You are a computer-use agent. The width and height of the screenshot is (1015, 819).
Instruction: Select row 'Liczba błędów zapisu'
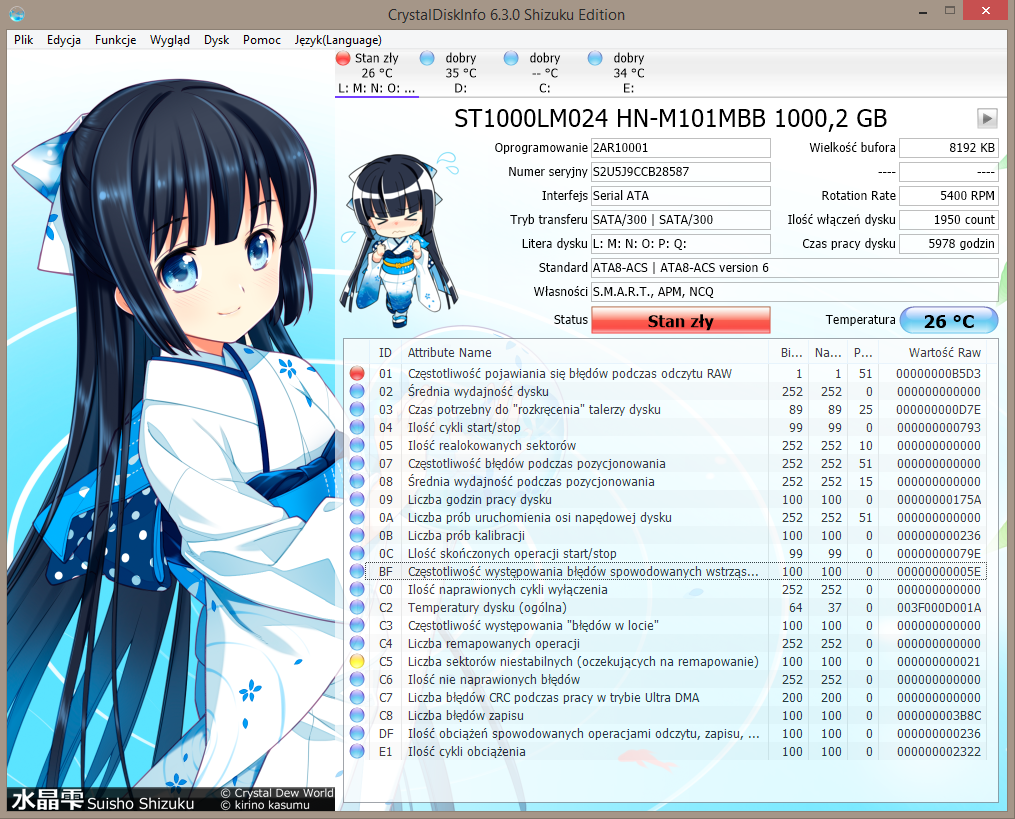667,715
